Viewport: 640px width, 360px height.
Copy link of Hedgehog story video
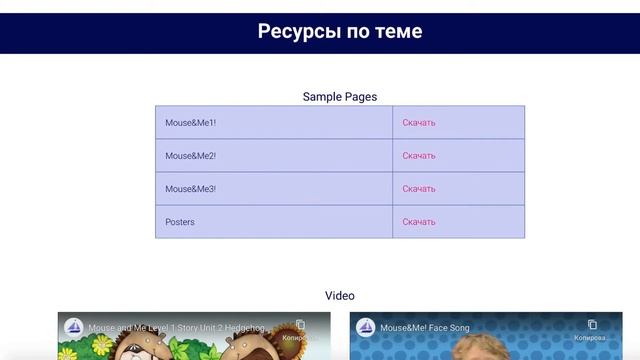[x=301, y=330]
